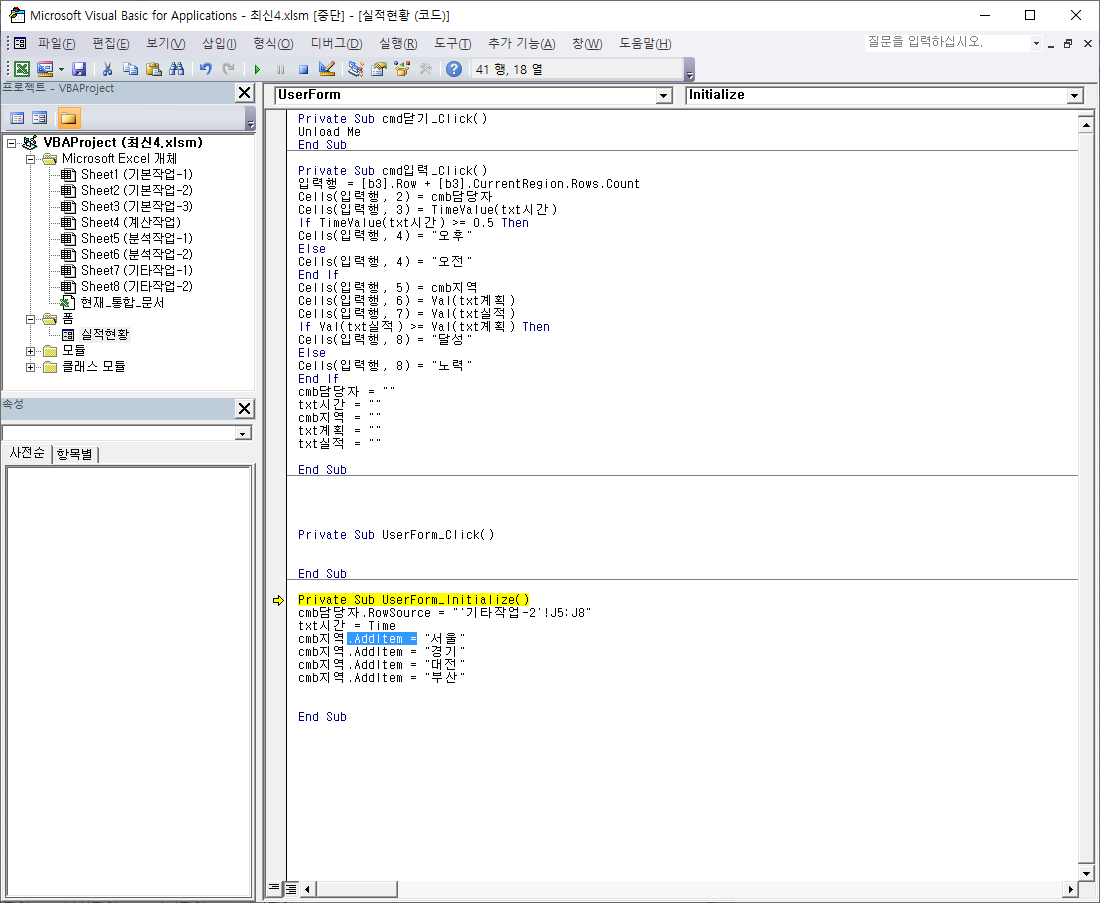Expand the 모듈 folder in project tree
This screenshot has height=903, width=1100.
coord(32,351)
